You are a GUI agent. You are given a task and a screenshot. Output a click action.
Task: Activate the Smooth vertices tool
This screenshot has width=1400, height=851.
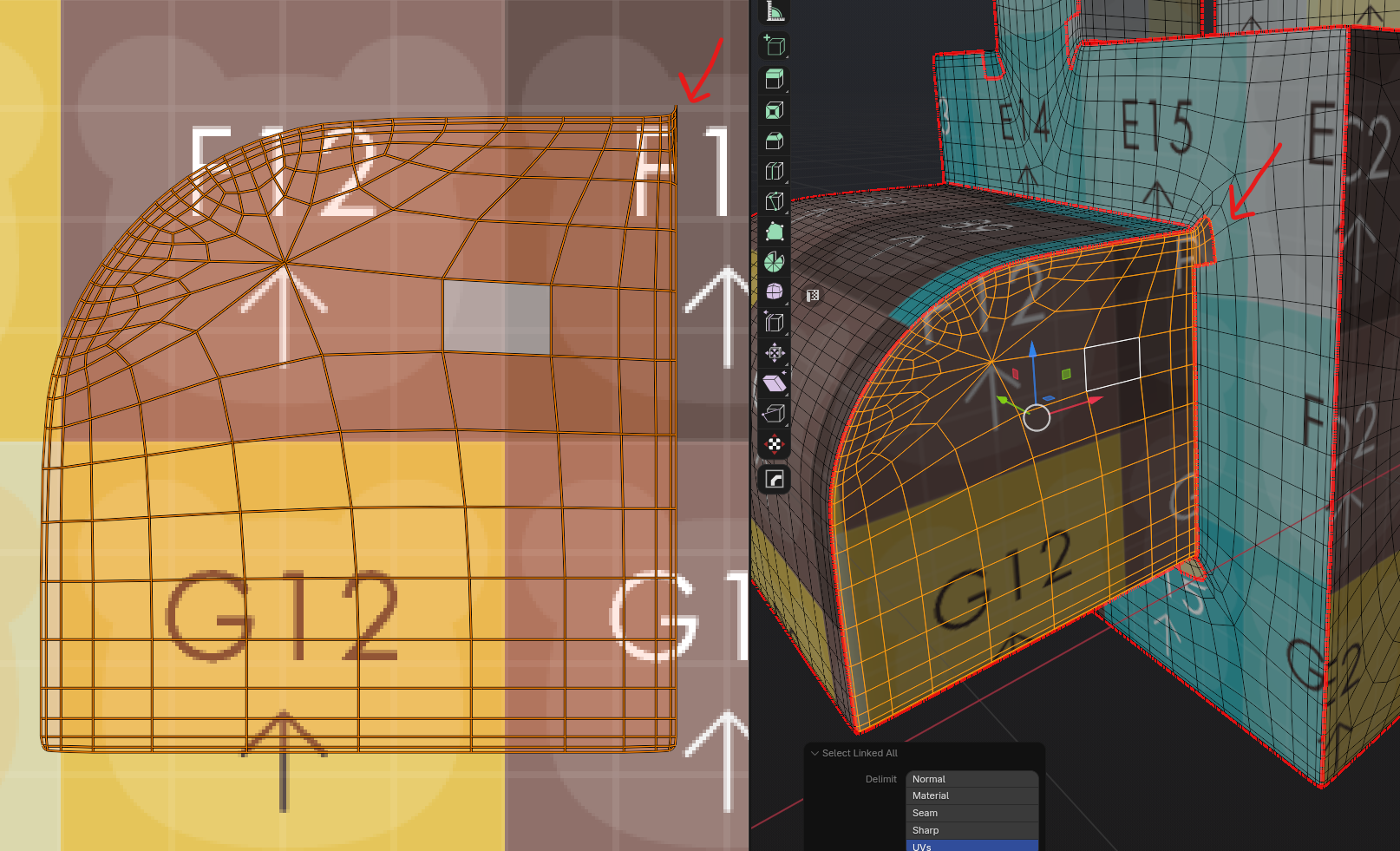click(775, 291)
